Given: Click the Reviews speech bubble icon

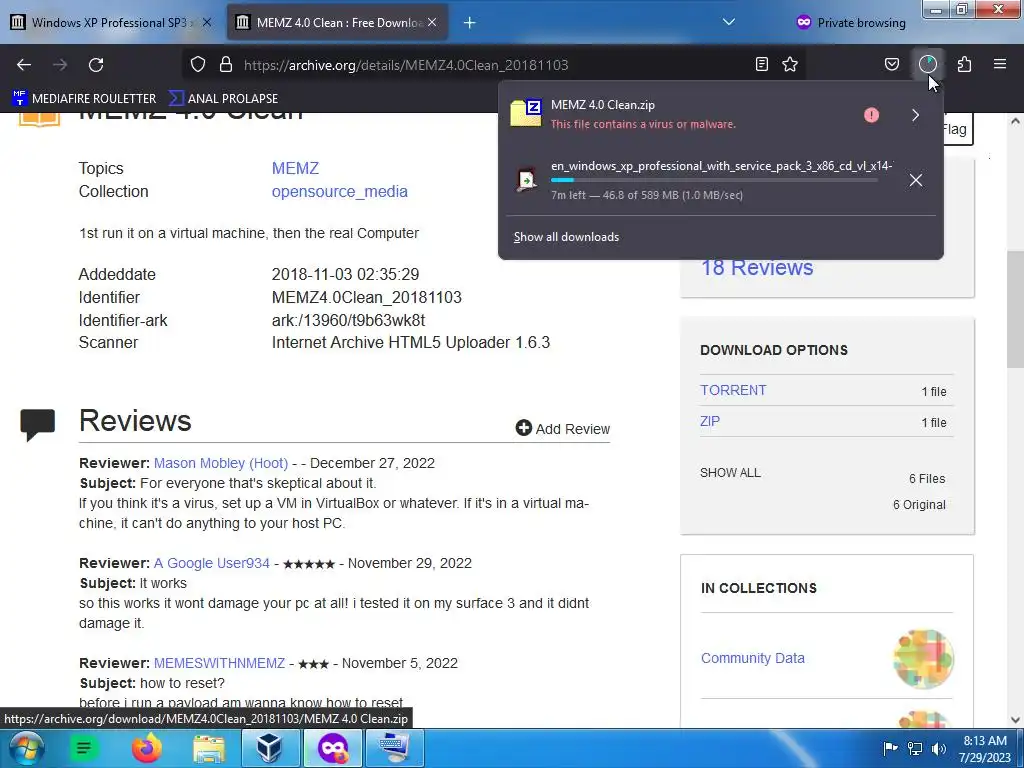Looking at the screenshot, I should click(x=37, y=424).
